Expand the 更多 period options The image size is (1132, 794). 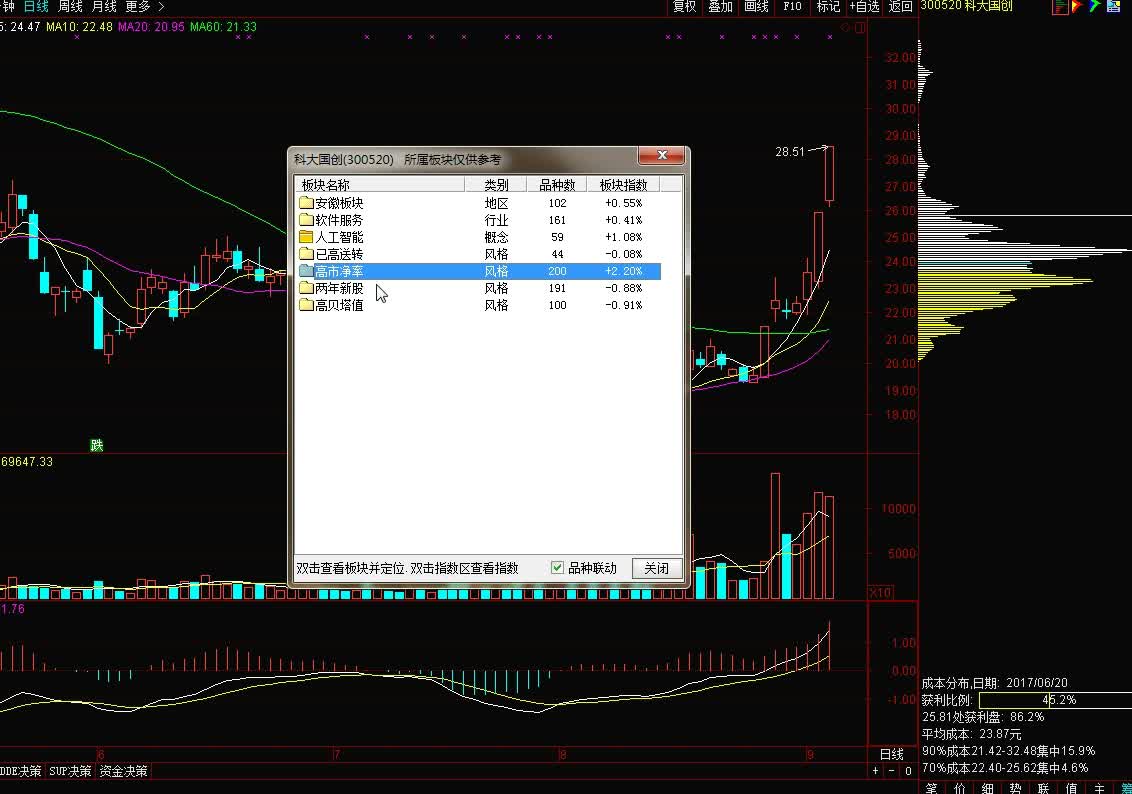(144, 6)
